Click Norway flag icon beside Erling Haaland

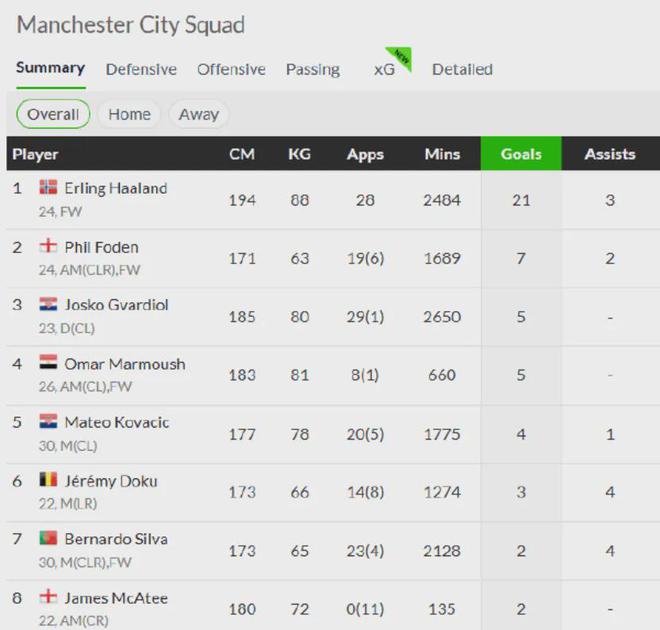coord(48,188)
